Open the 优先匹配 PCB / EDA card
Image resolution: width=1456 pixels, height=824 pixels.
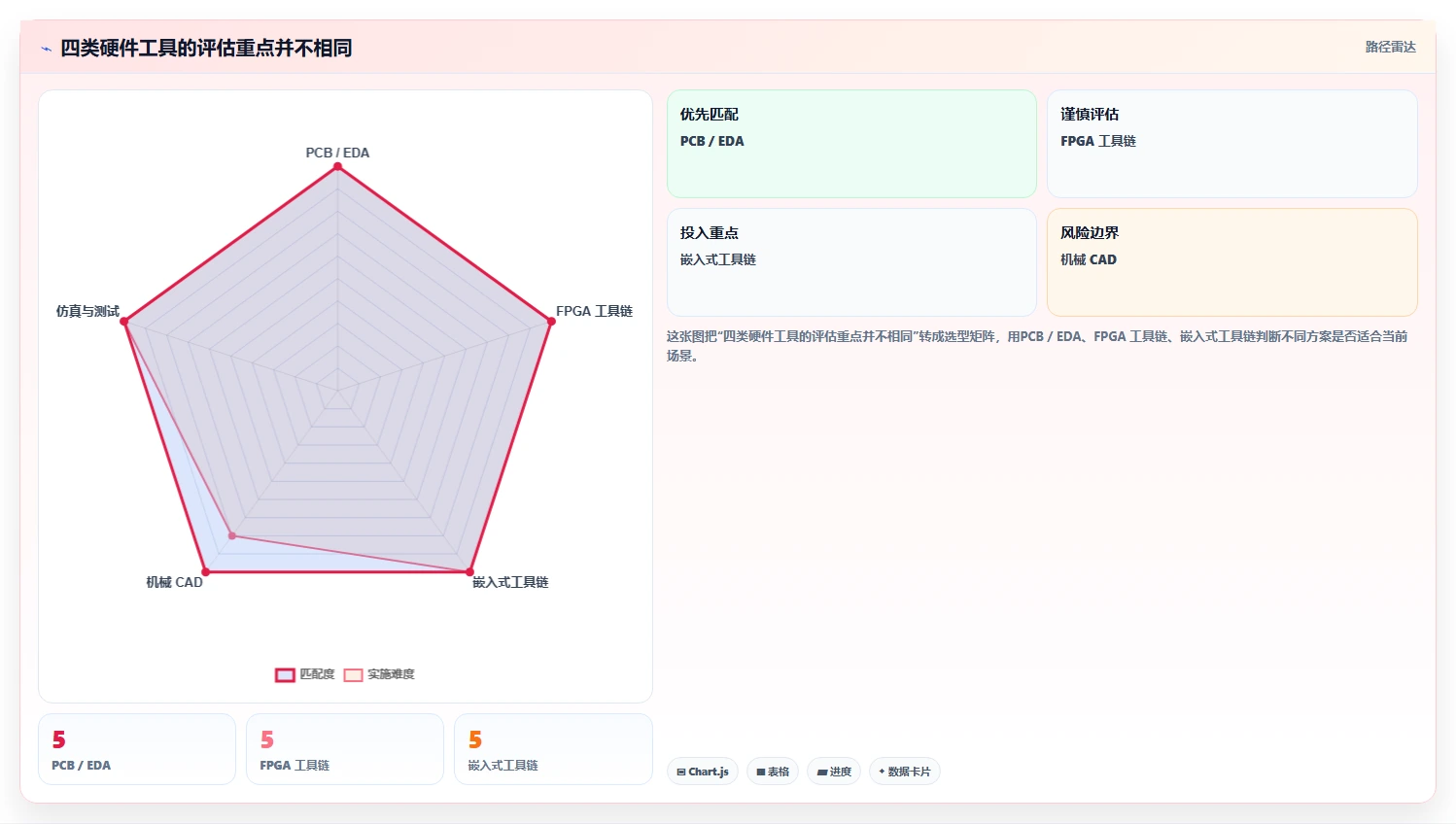[x=851, y=144]
